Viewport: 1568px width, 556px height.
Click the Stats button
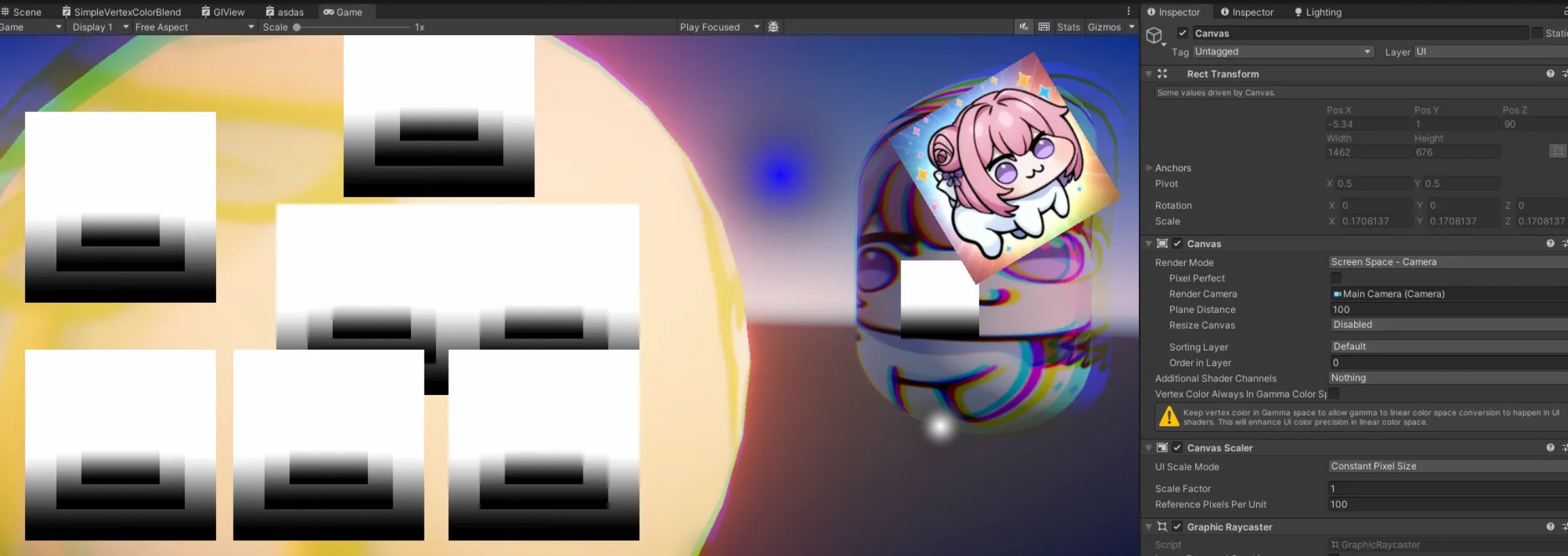(1068, 27)
